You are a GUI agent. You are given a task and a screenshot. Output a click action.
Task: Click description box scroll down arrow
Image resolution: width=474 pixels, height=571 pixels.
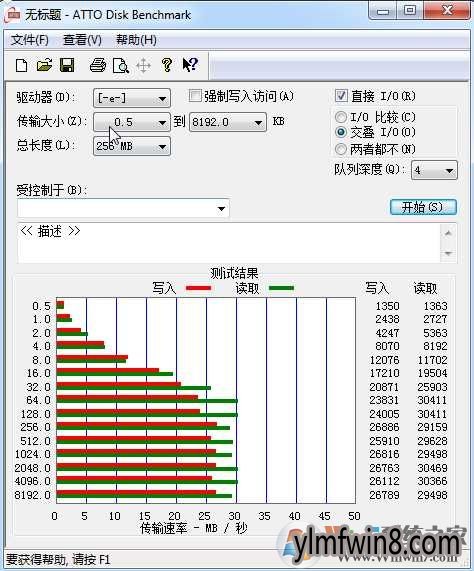pos(448,253)
